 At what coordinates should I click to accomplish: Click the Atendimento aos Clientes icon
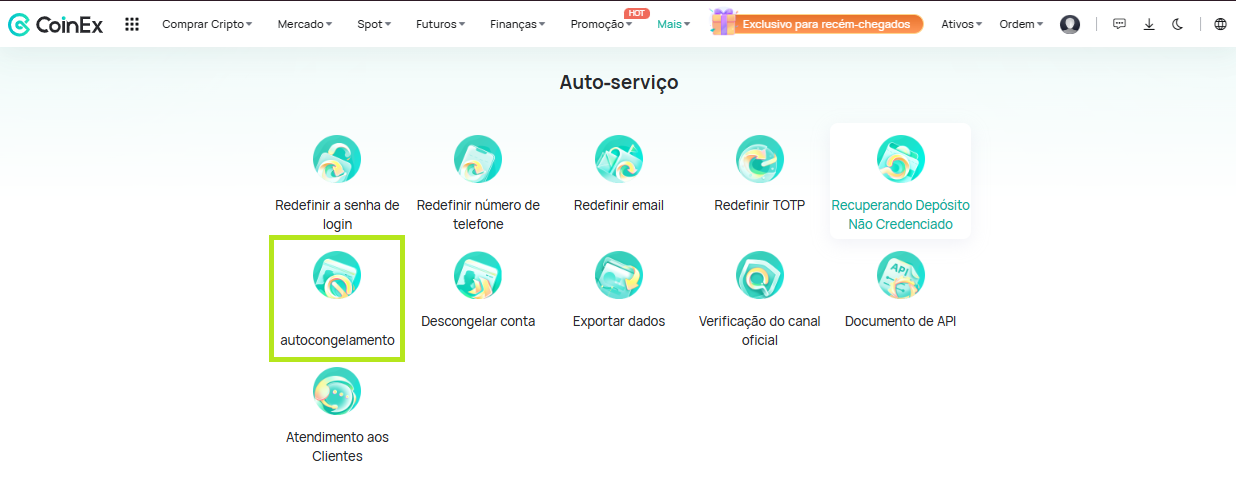pos(337,391)
